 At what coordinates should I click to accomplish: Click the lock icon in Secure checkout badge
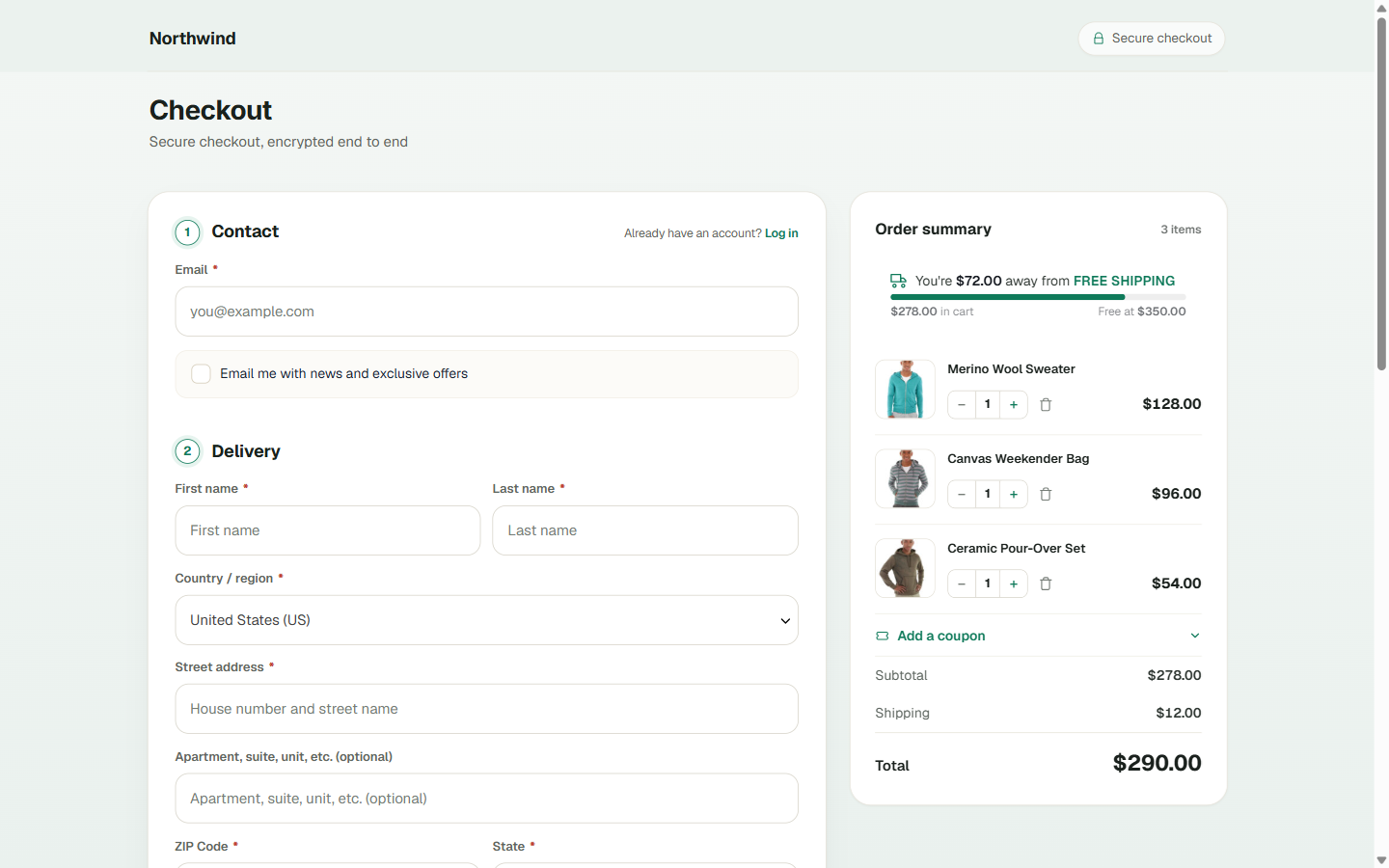pyautogui.click(x=1098, y=39)
